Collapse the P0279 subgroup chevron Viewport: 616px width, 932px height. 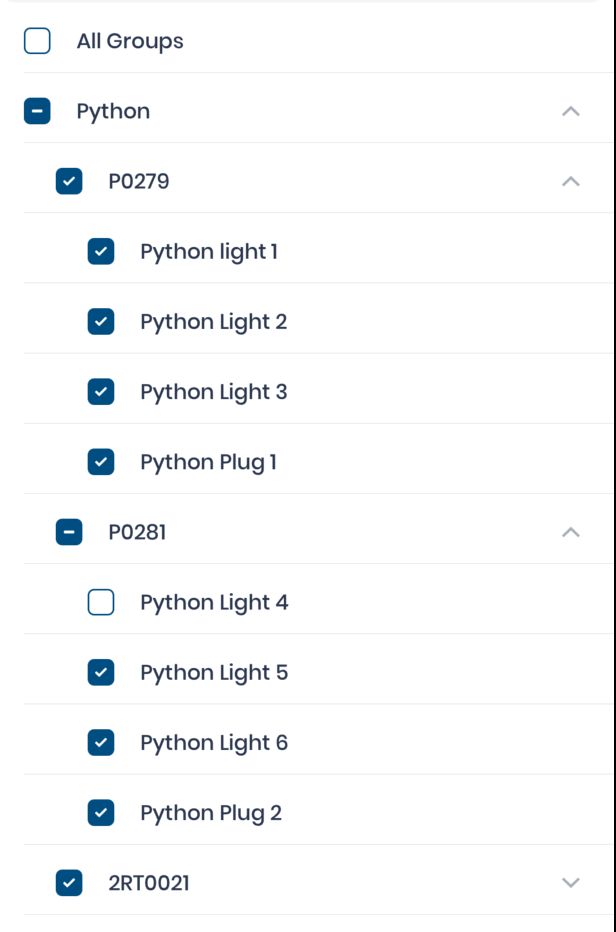571,181
